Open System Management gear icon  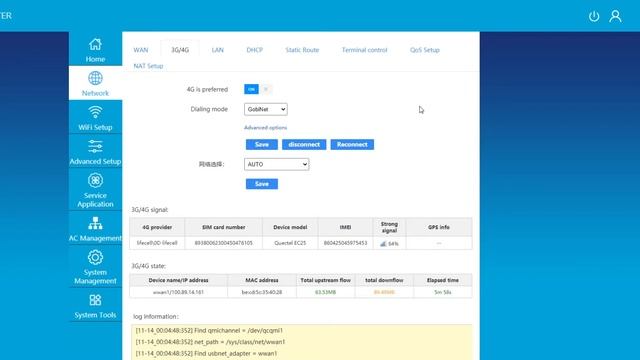pyautogui.click(x=95, y=257)
